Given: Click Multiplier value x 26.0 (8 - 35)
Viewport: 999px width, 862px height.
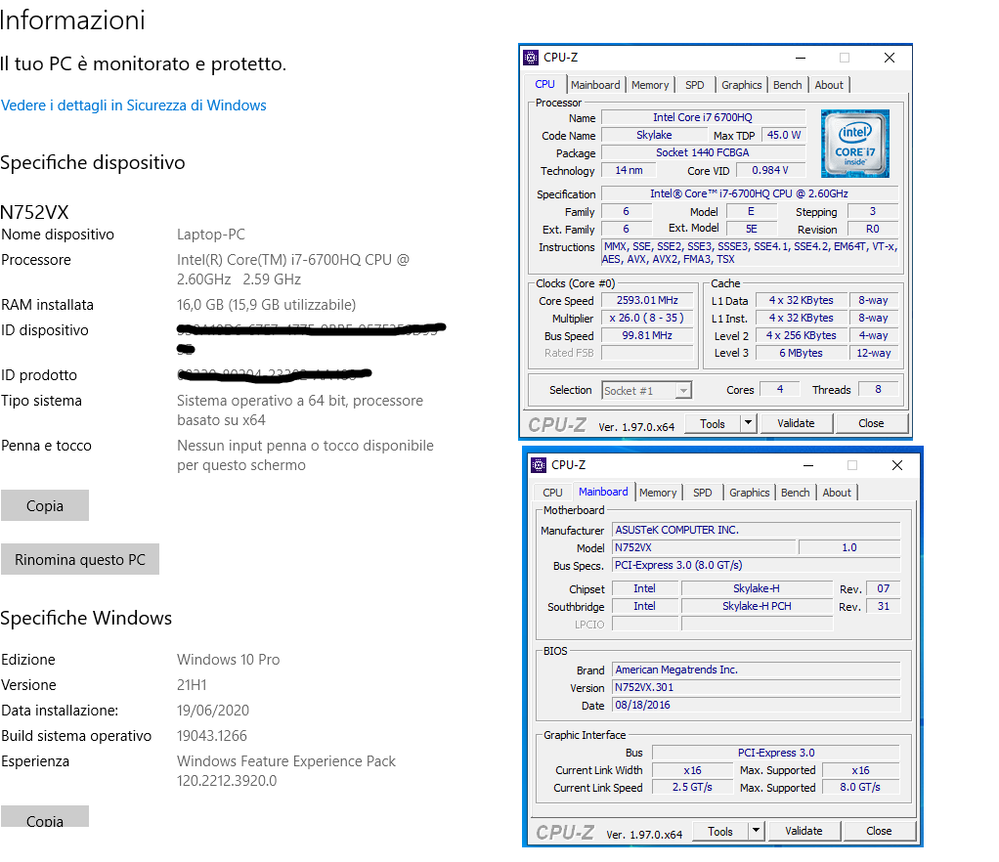Looking at the screenshot, I should pos(647,317).
